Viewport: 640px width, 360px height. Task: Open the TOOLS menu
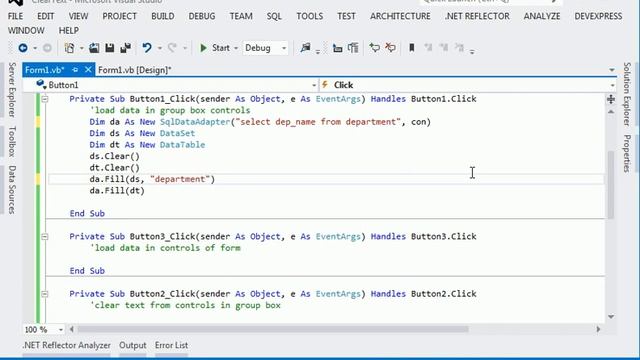tap(309, 16)
